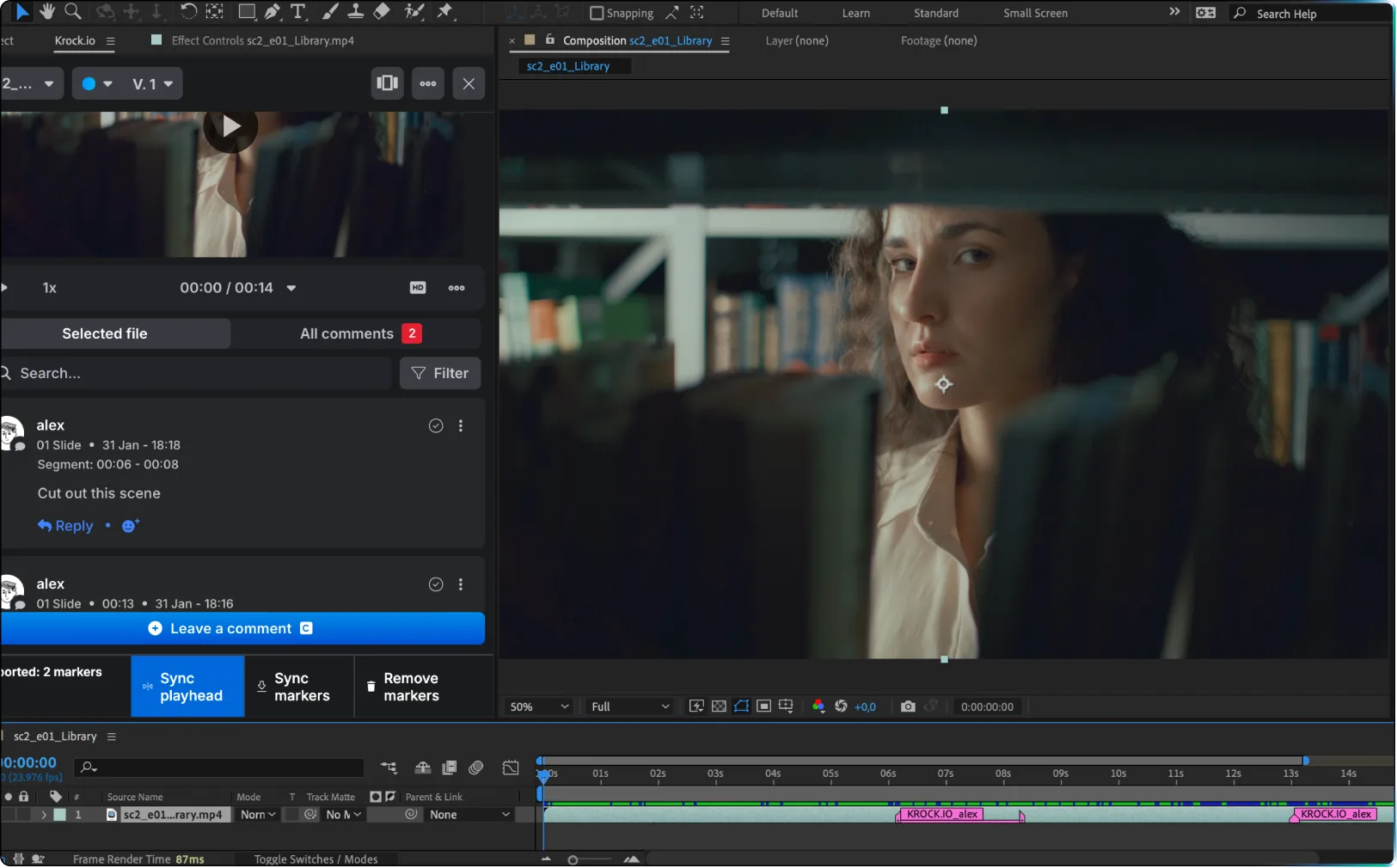Screen dimensions: 1397x868
Task: Pick the Brush tool
Action: coord(331,12)
